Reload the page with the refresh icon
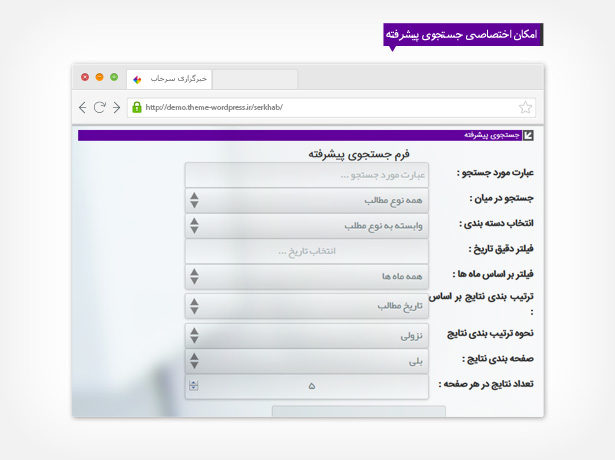Screen dimensions: 615x460 (x=99, y=107)
